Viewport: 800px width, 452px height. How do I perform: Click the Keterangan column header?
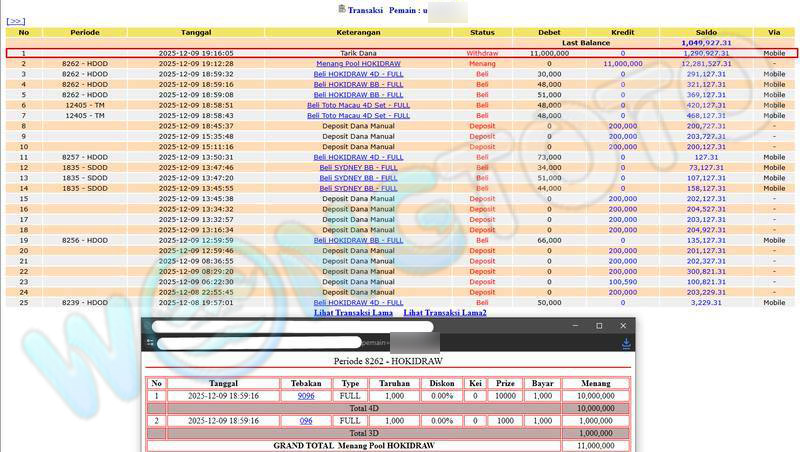coord(358,32)
